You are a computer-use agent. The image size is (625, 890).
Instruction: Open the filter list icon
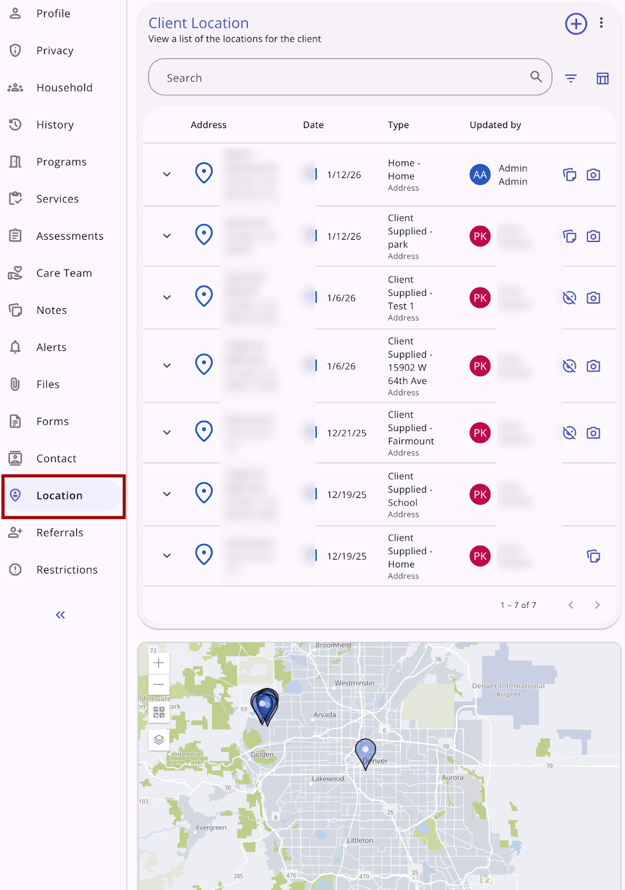point(571,78)
